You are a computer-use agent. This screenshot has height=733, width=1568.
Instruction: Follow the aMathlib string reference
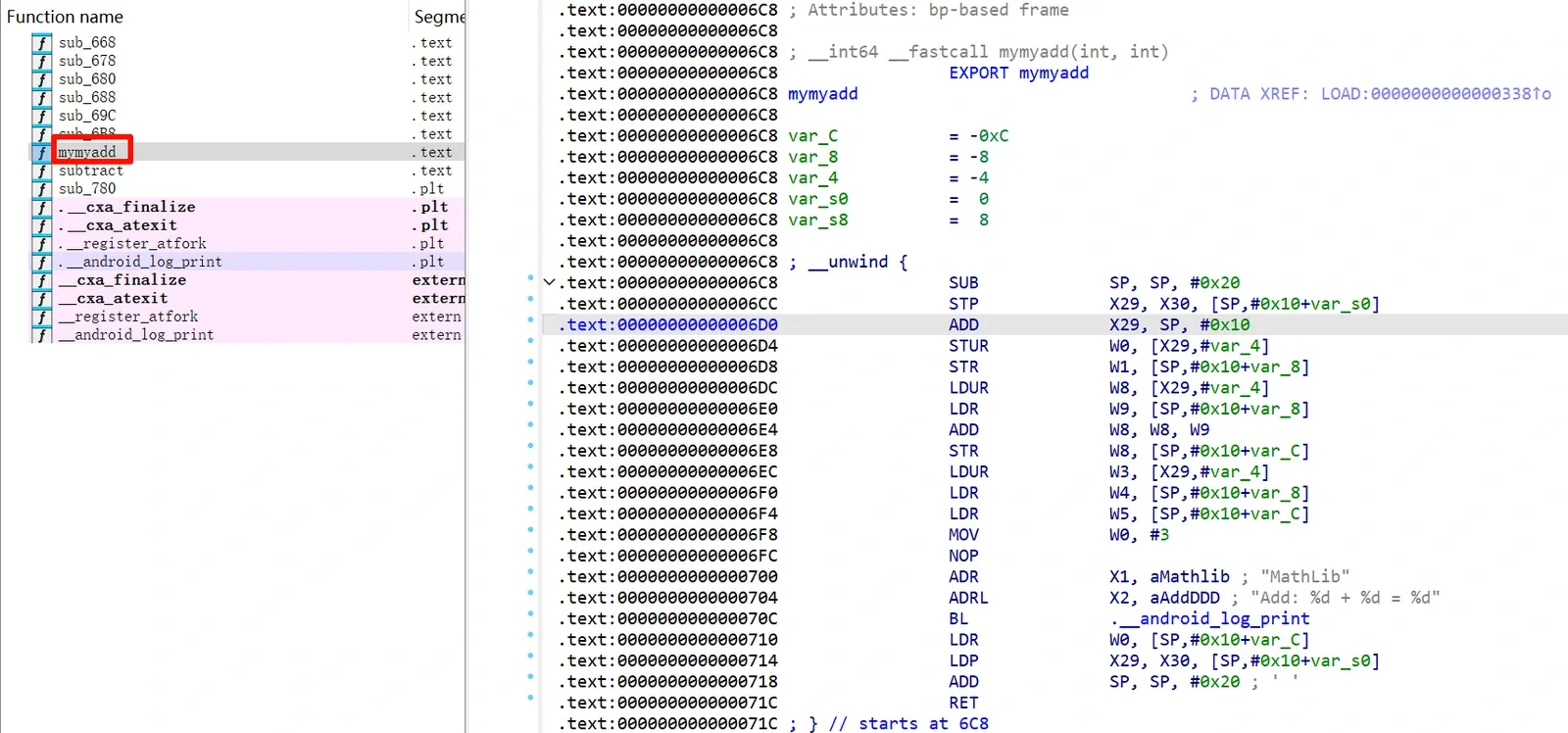coord(1190,576)
